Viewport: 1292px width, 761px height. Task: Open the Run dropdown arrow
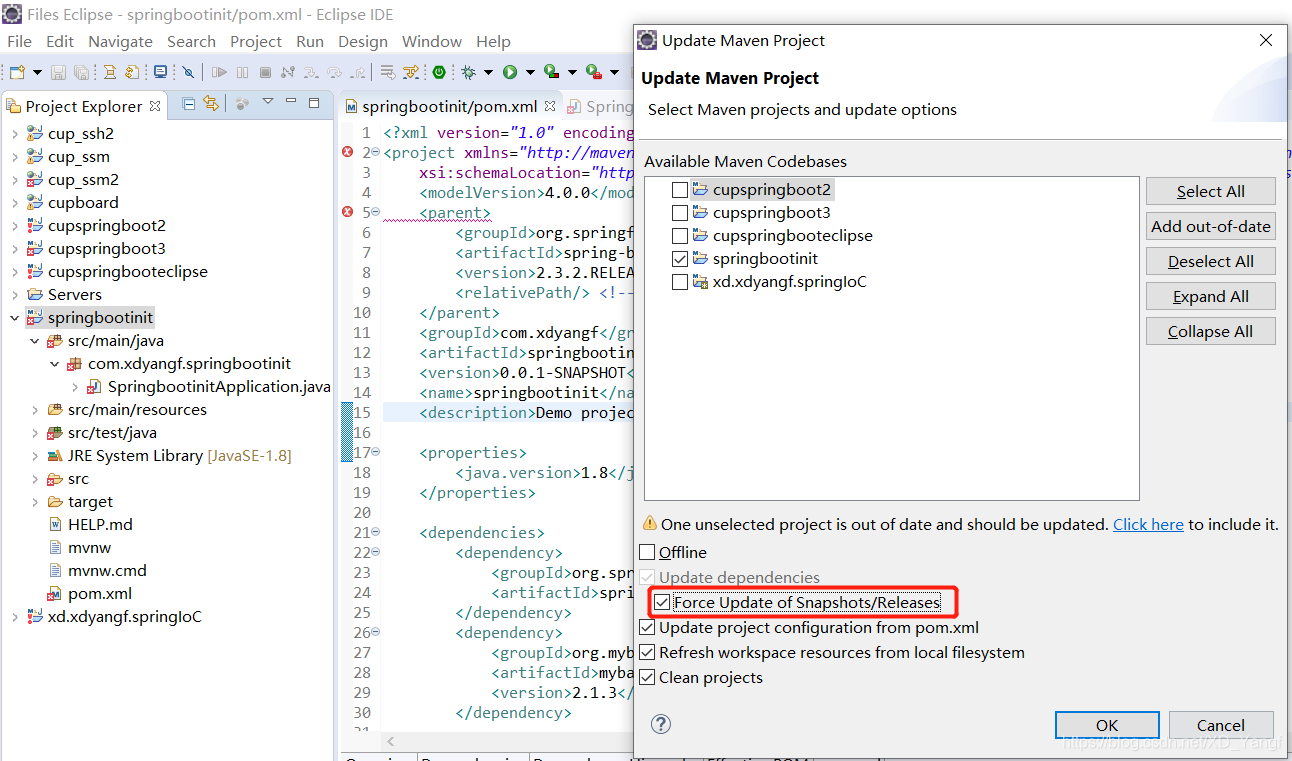tap(530, 72)
